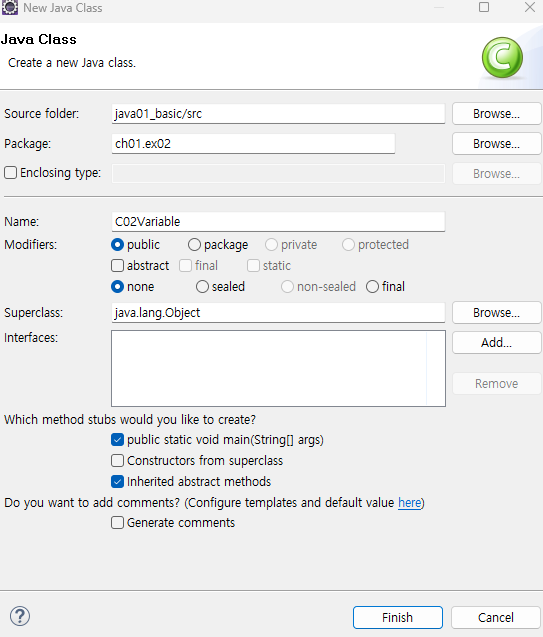Click Finish to create the class
Image resolution: width=543 pixels, height=637 pixels.
[x=398, y=618]
